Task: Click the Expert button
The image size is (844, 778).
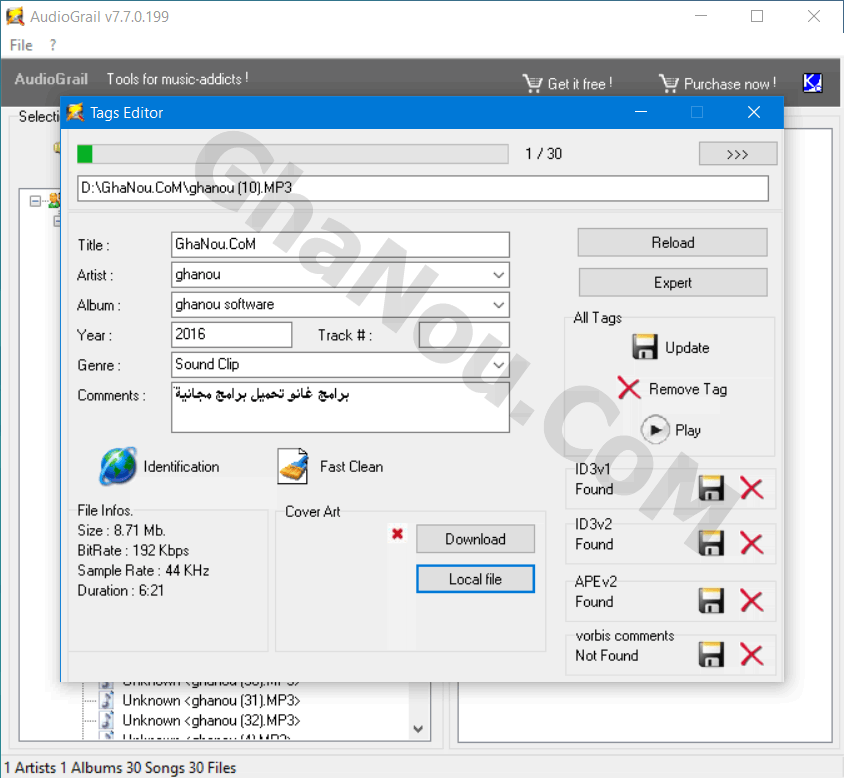Action: 673,282
